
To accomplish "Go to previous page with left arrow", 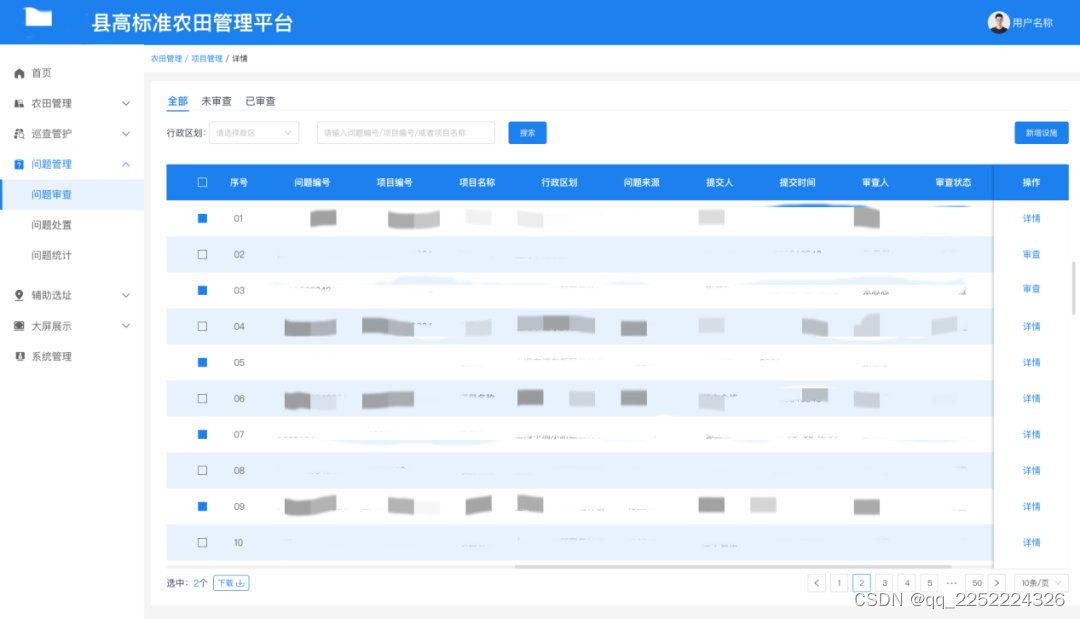I will coord(816,583).
